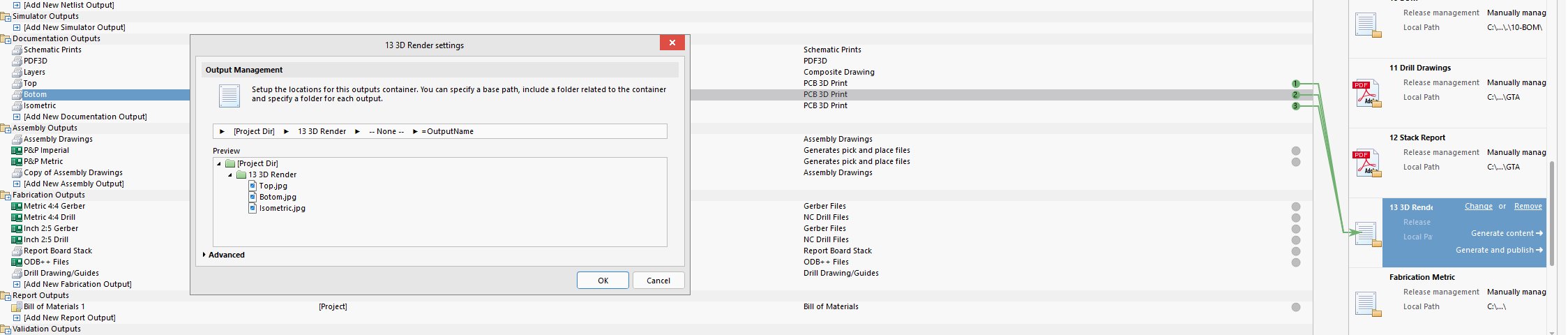Click the Isometric output icon
Screen dimensions: 1568x335
point(17,106)
